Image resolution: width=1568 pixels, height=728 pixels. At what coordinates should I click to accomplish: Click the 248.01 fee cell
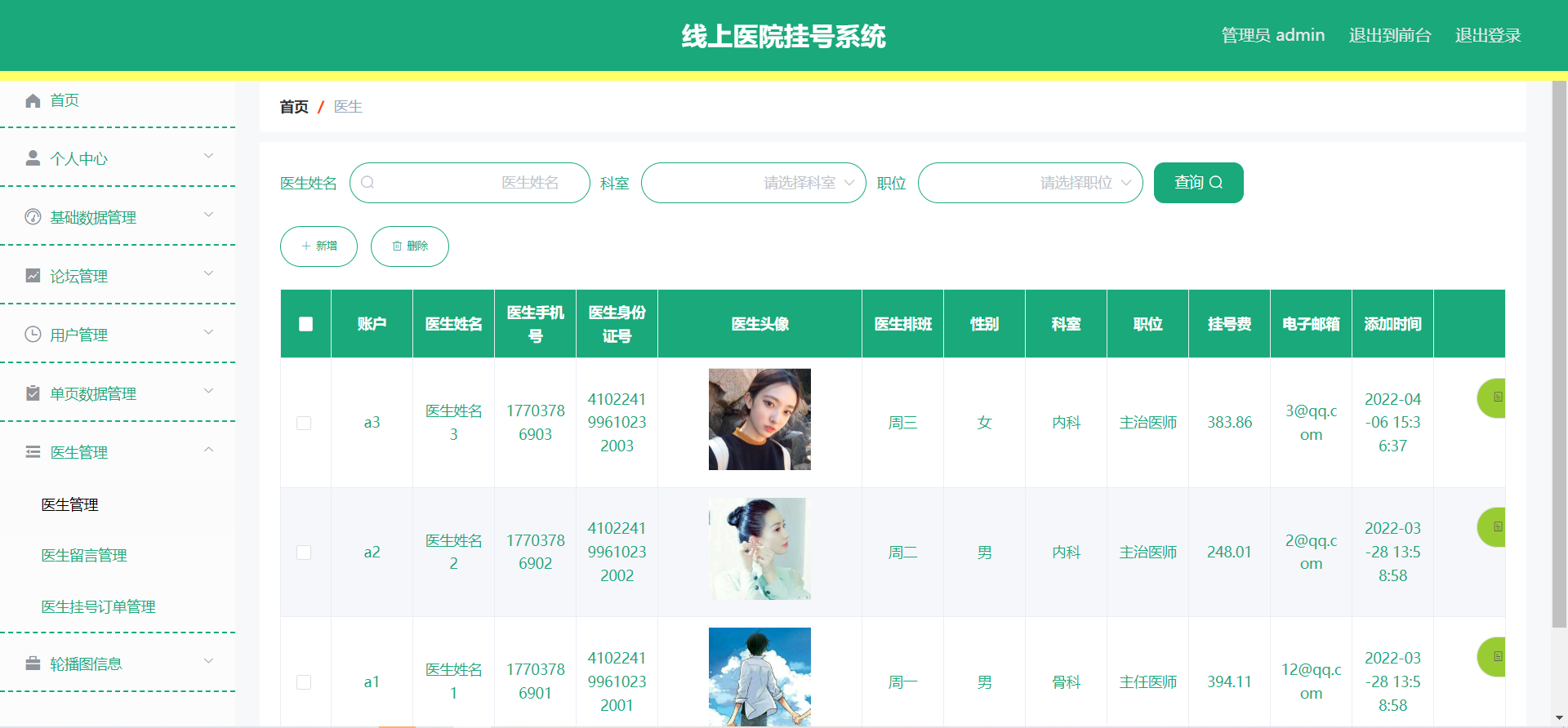(x=1229, y=553)
